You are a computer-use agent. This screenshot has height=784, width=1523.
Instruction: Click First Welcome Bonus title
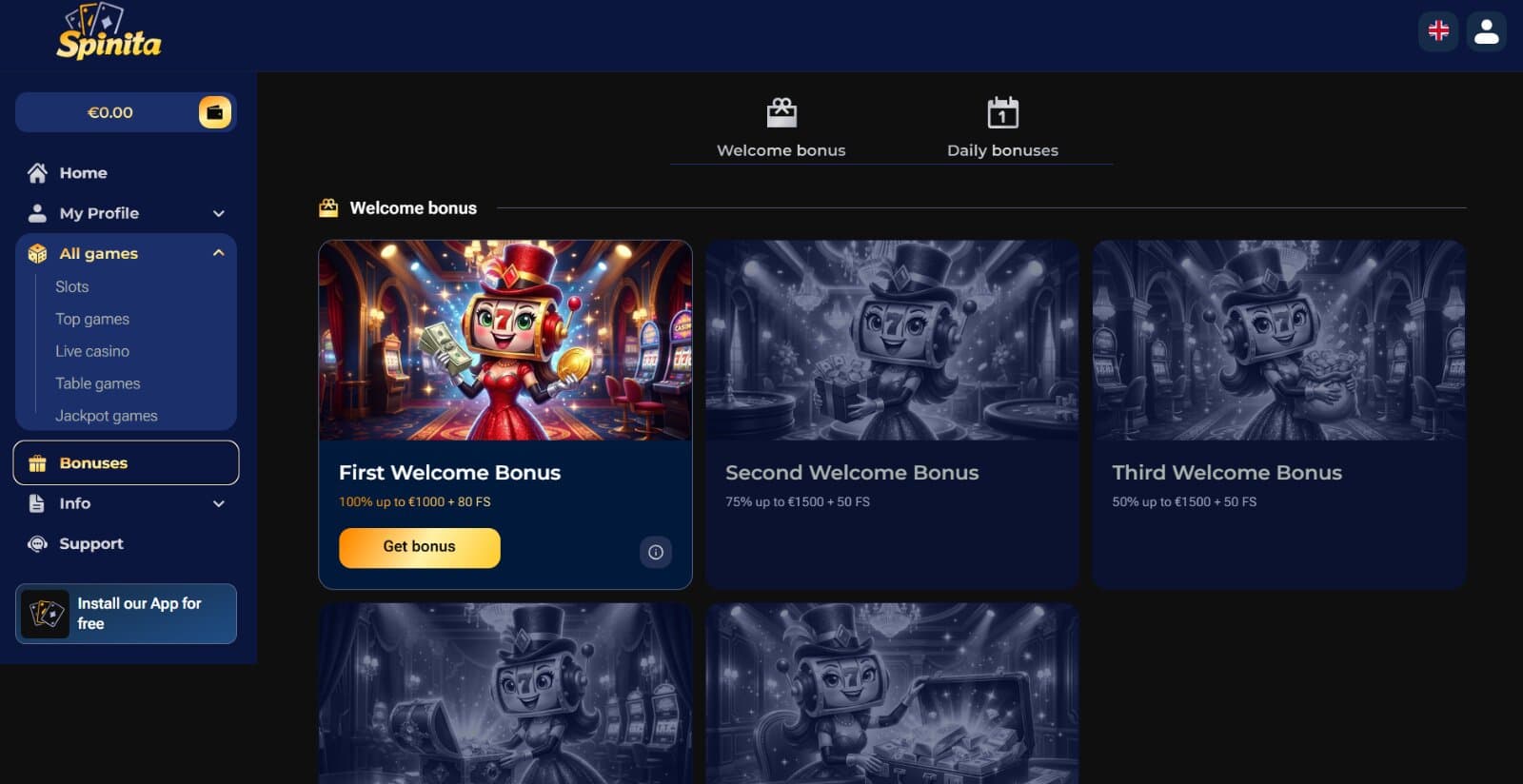[x=449, y=473]
